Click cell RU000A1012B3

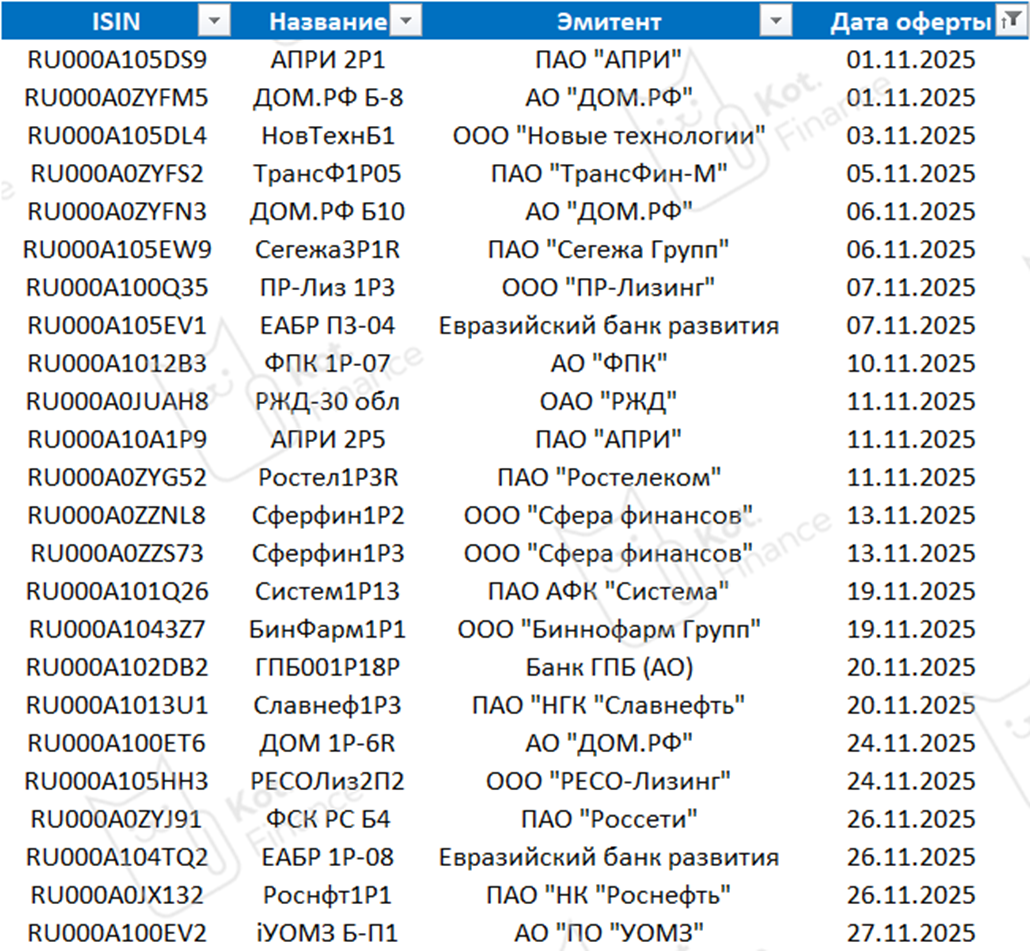(x=117, y=364)
